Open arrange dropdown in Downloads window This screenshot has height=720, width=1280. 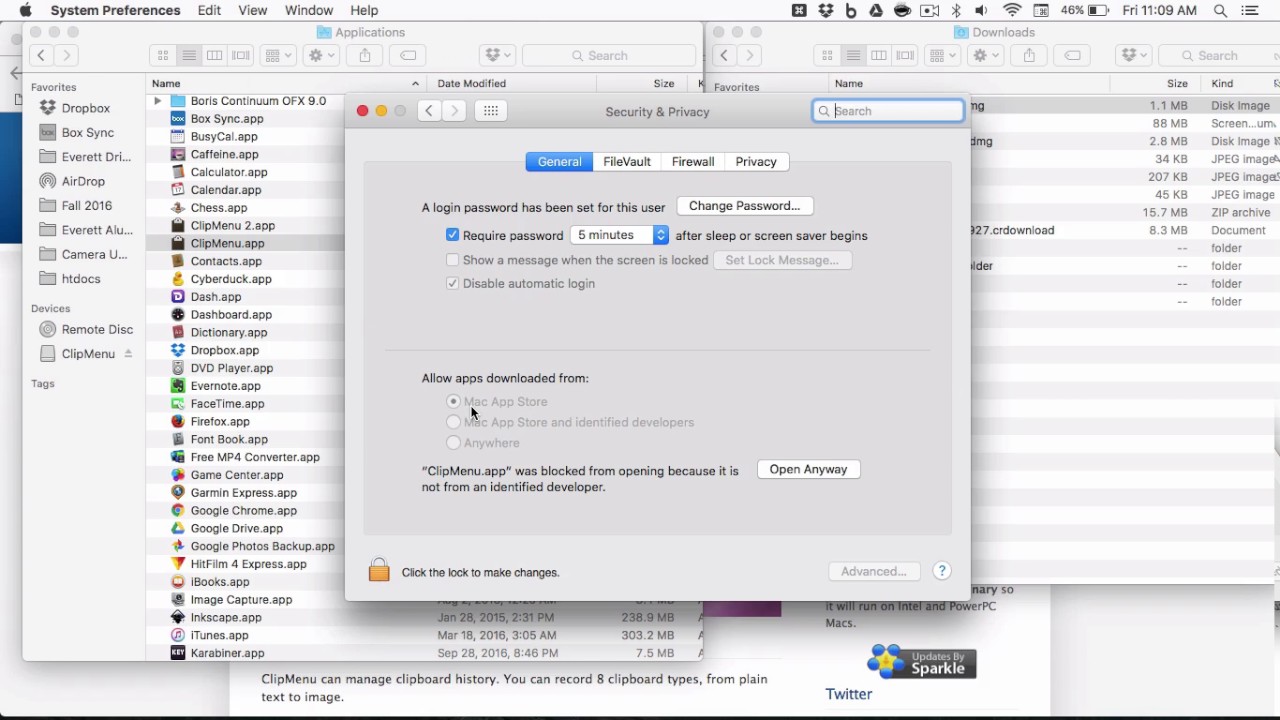pyautogui.click(x=941, y=56)
